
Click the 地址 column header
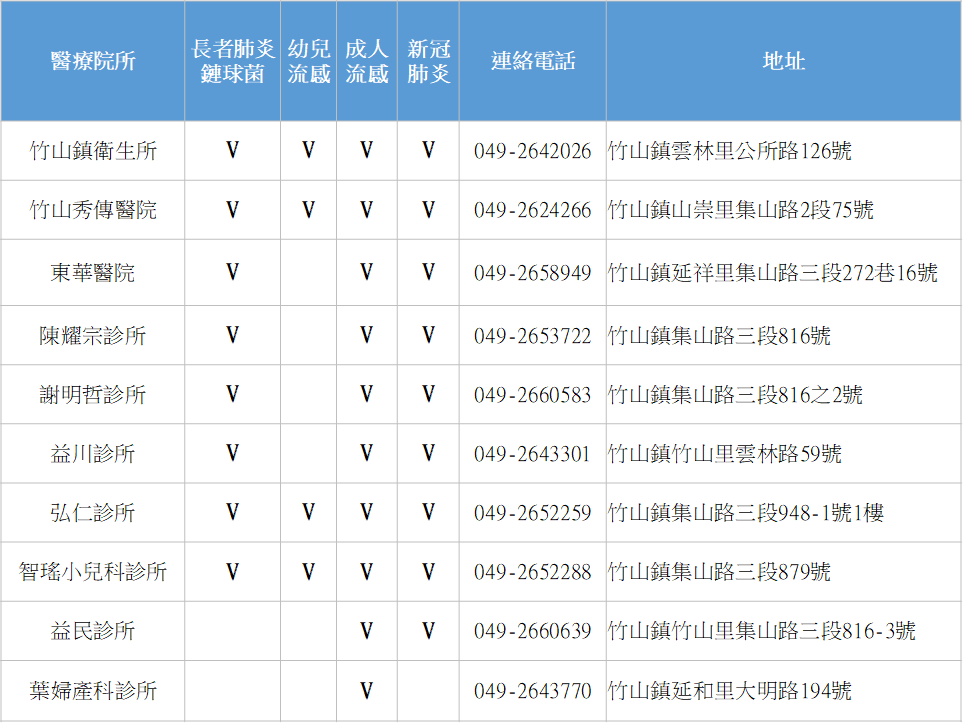click(x=784, y=61)
